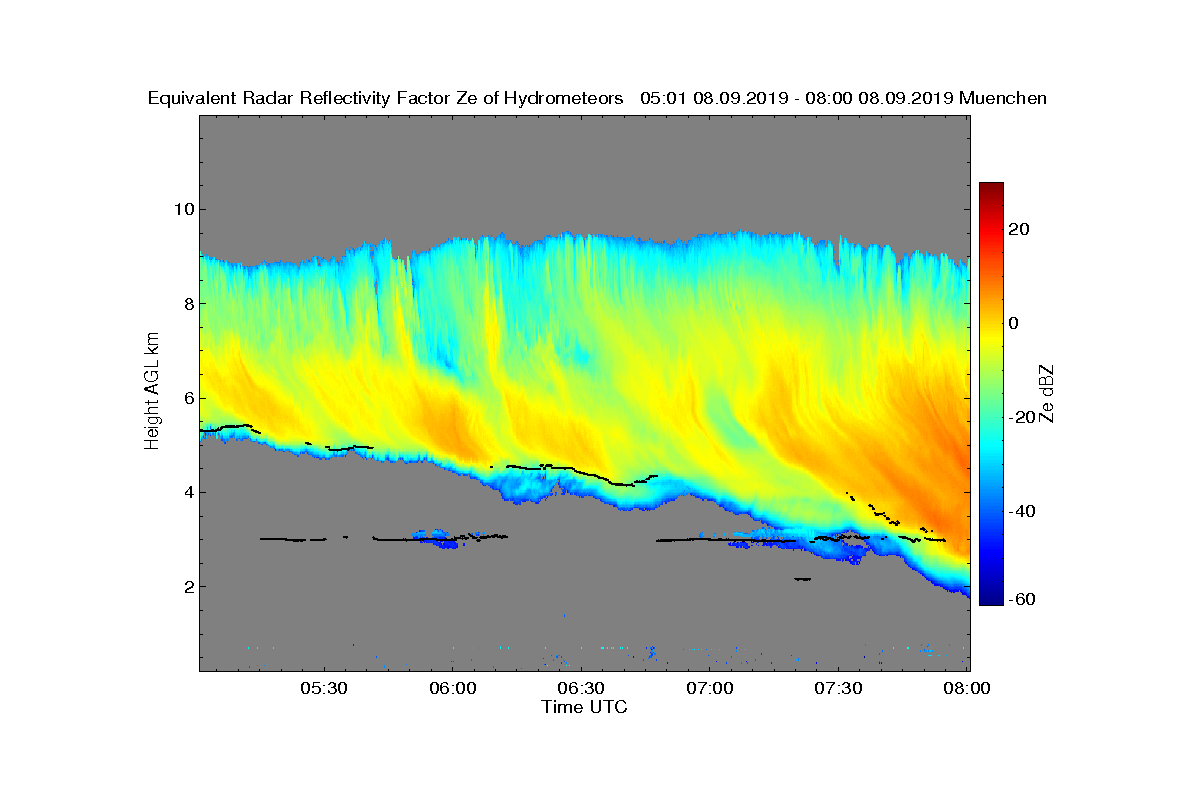
Task: Click the height tick label 2
Action: (x=187, y=586)
